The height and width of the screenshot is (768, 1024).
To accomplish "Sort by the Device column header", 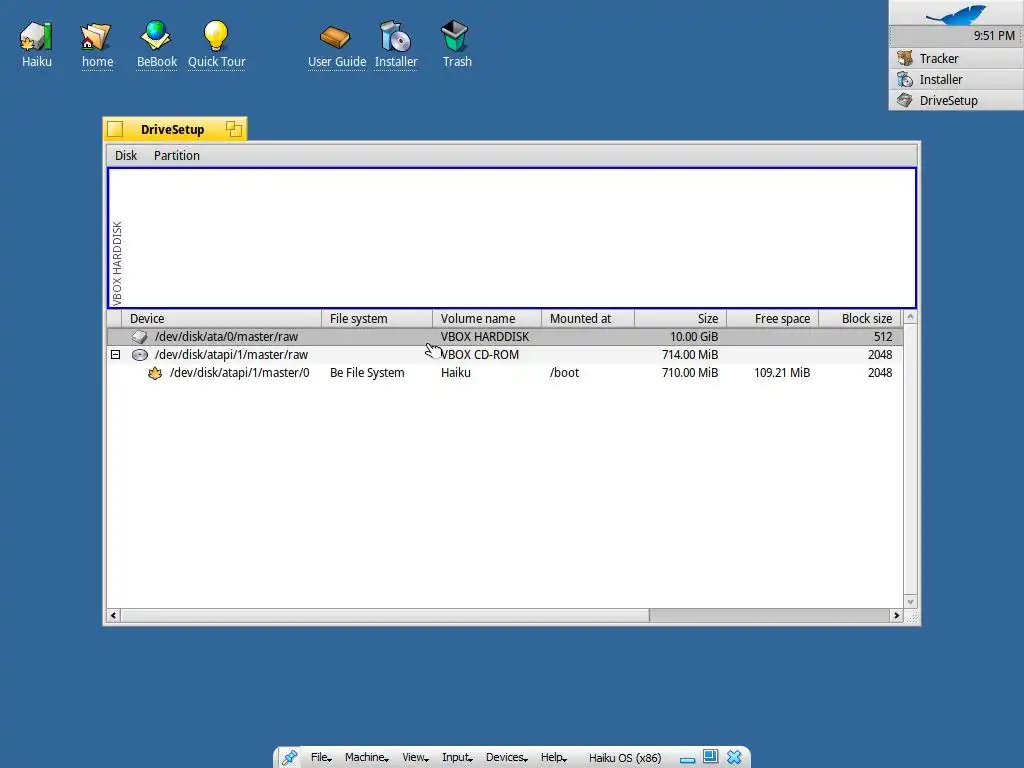I will point(221,319).
